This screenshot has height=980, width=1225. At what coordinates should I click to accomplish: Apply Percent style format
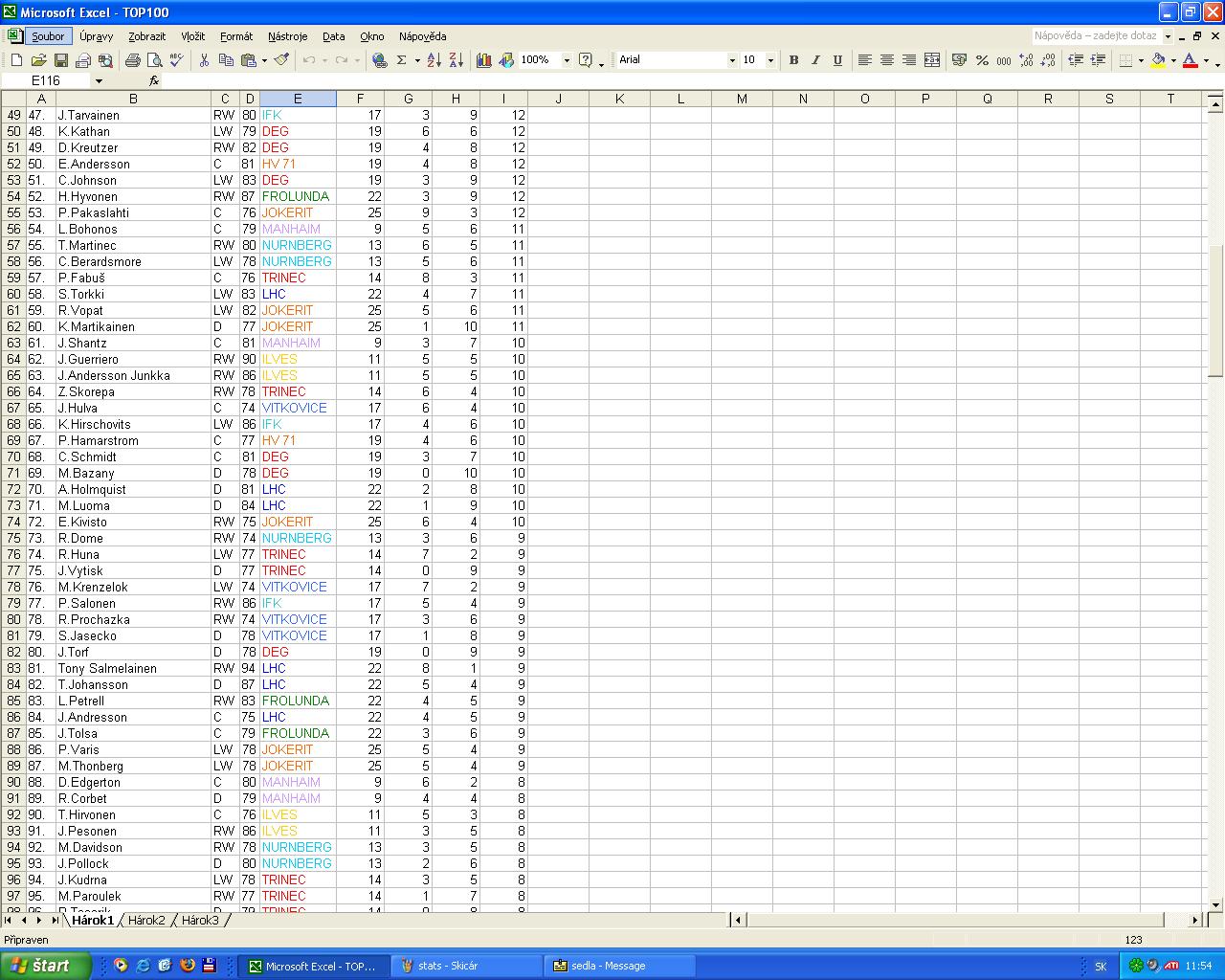tap(982, 60)
